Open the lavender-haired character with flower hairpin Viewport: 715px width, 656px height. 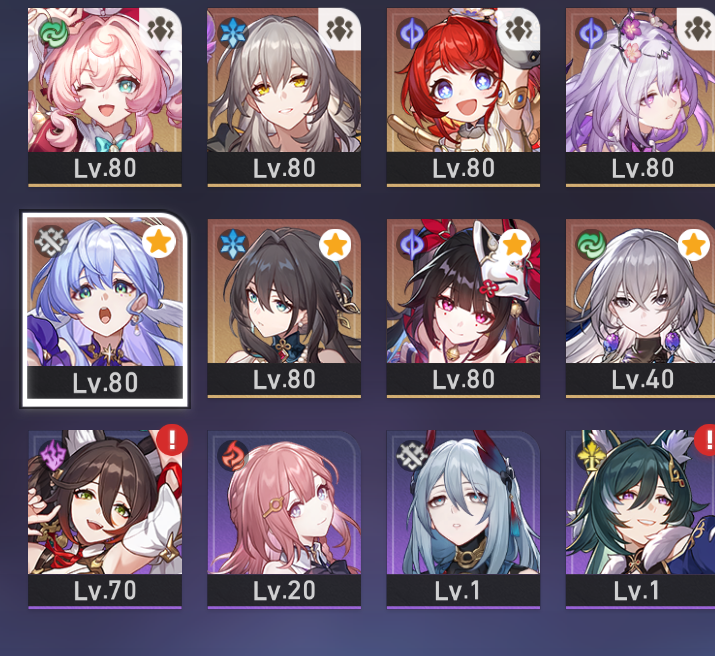(640, 97)
